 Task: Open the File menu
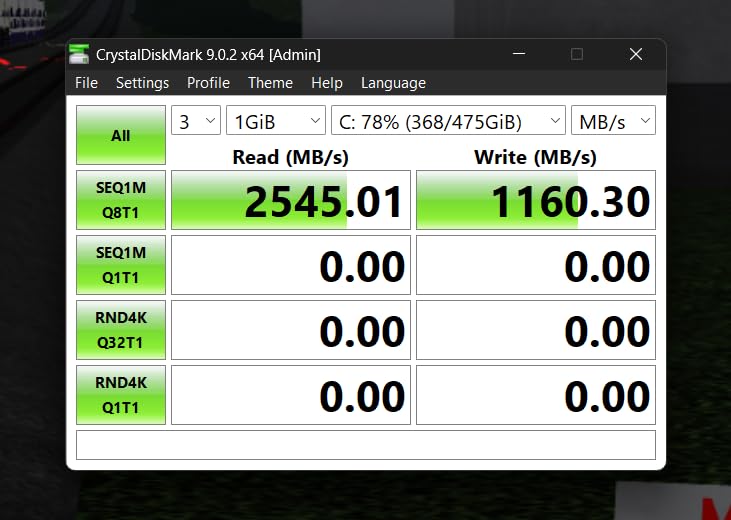pos(86,83)
